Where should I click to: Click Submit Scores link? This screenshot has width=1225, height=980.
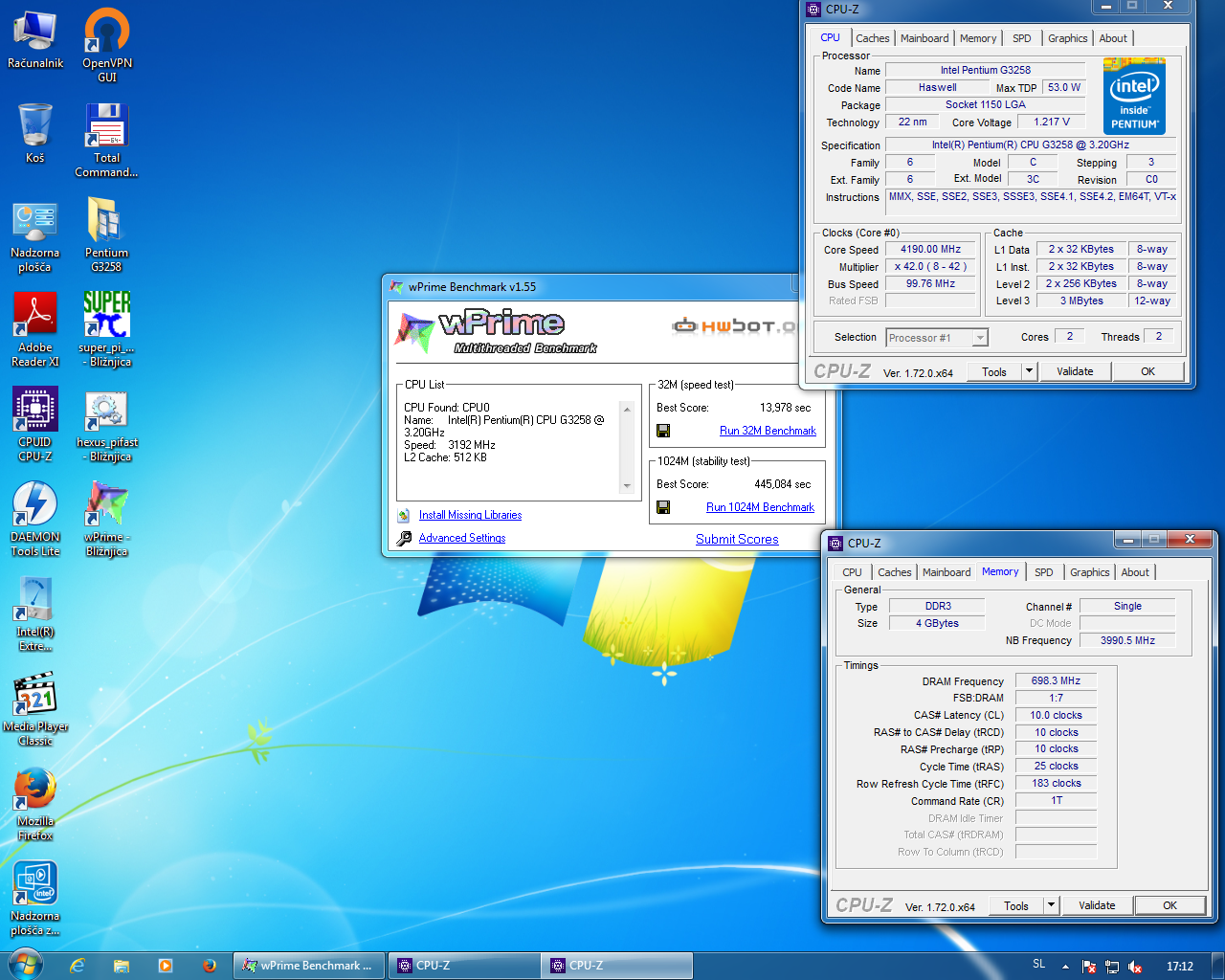(737, 539)
